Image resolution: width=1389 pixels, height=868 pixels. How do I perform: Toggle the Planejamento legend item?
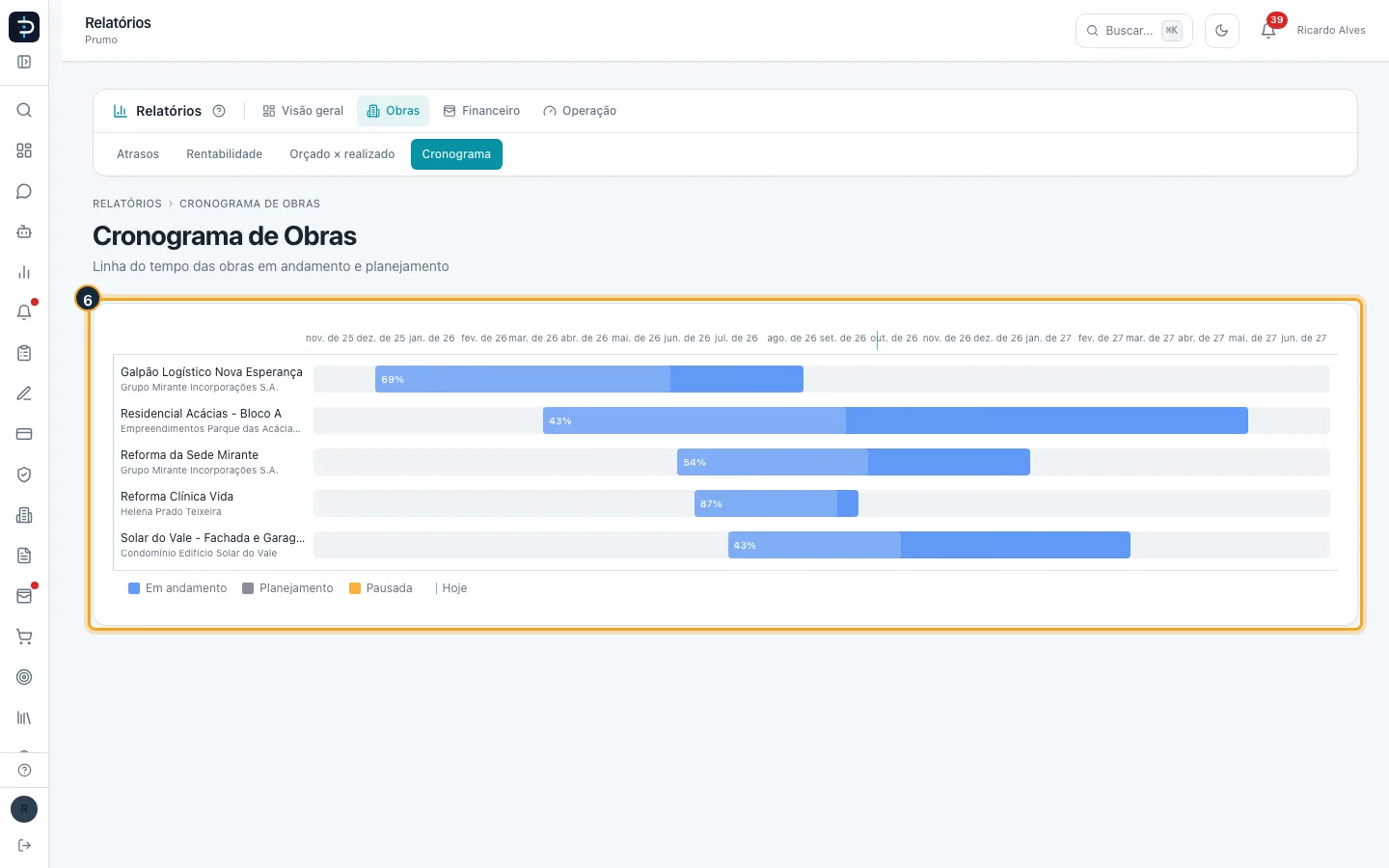click(x=287, y=588)
